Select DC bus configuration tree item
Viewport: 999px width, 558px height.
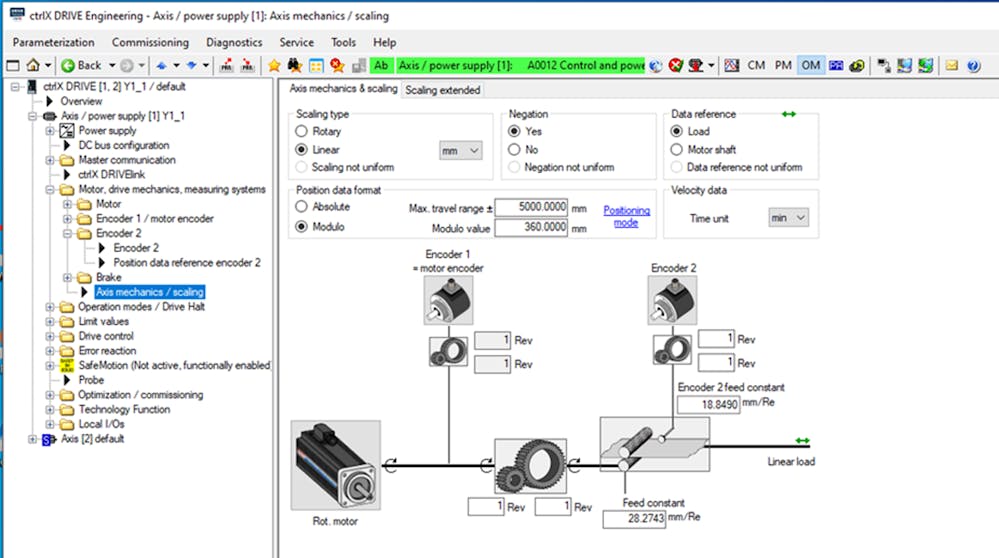(x=124, y=145)
